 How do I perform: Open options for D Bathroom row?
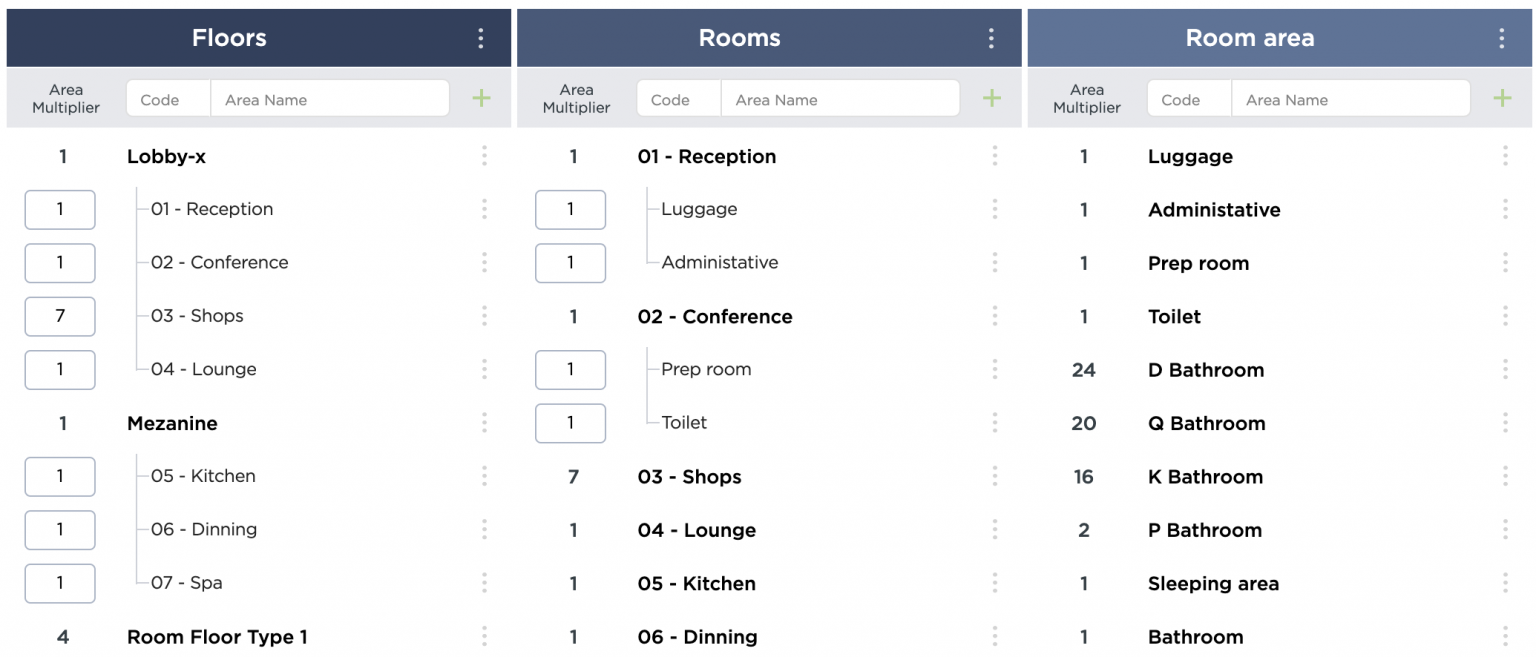pos(1505,369)
